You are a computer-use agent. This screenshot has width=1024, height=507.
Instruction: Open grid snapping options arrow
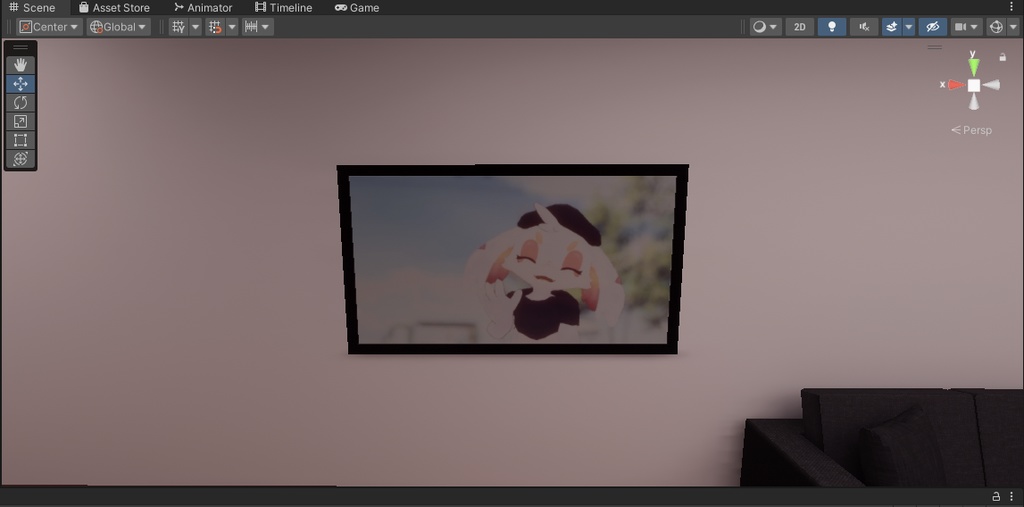point(232,27)
